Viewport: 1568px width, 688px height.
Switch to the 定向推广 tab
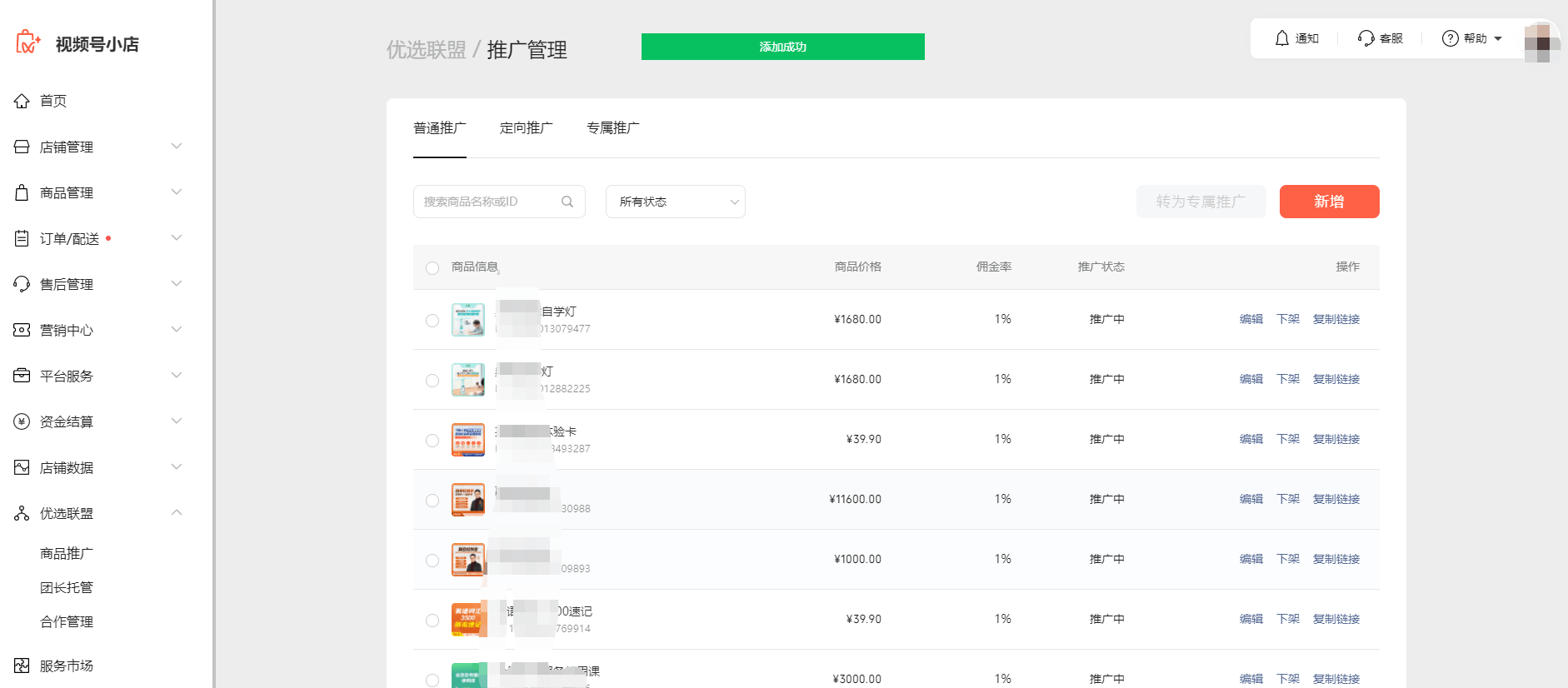[x=526, y=128]
